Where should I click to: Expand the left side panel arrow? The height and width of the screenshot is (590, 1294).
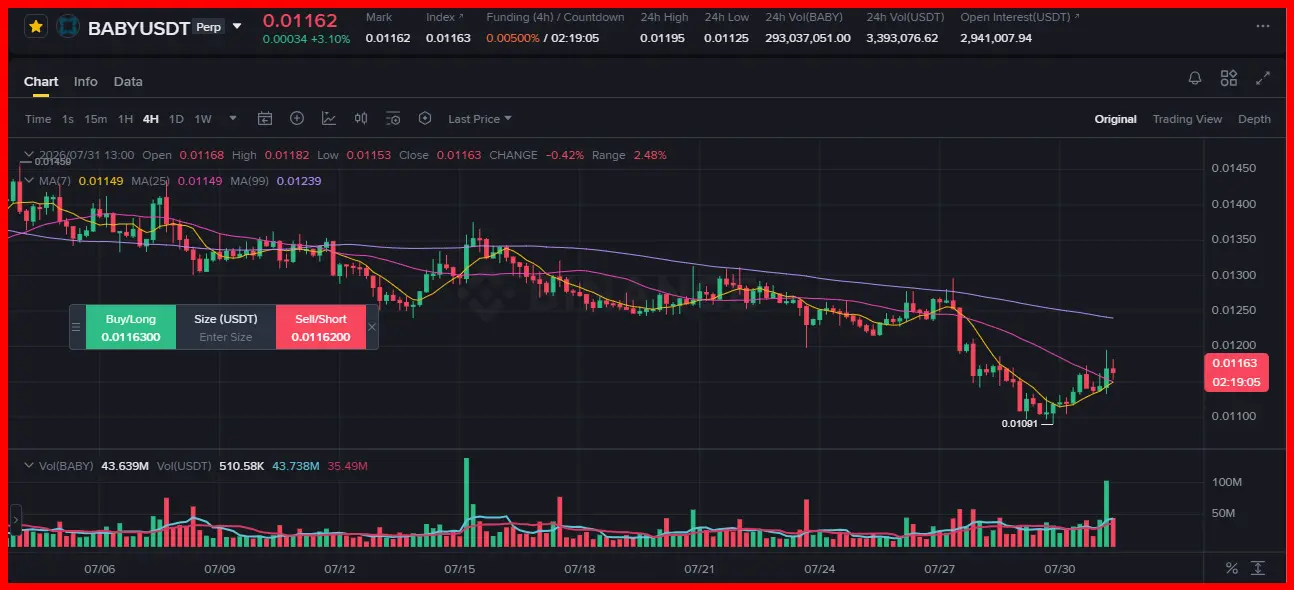(15, 521)
